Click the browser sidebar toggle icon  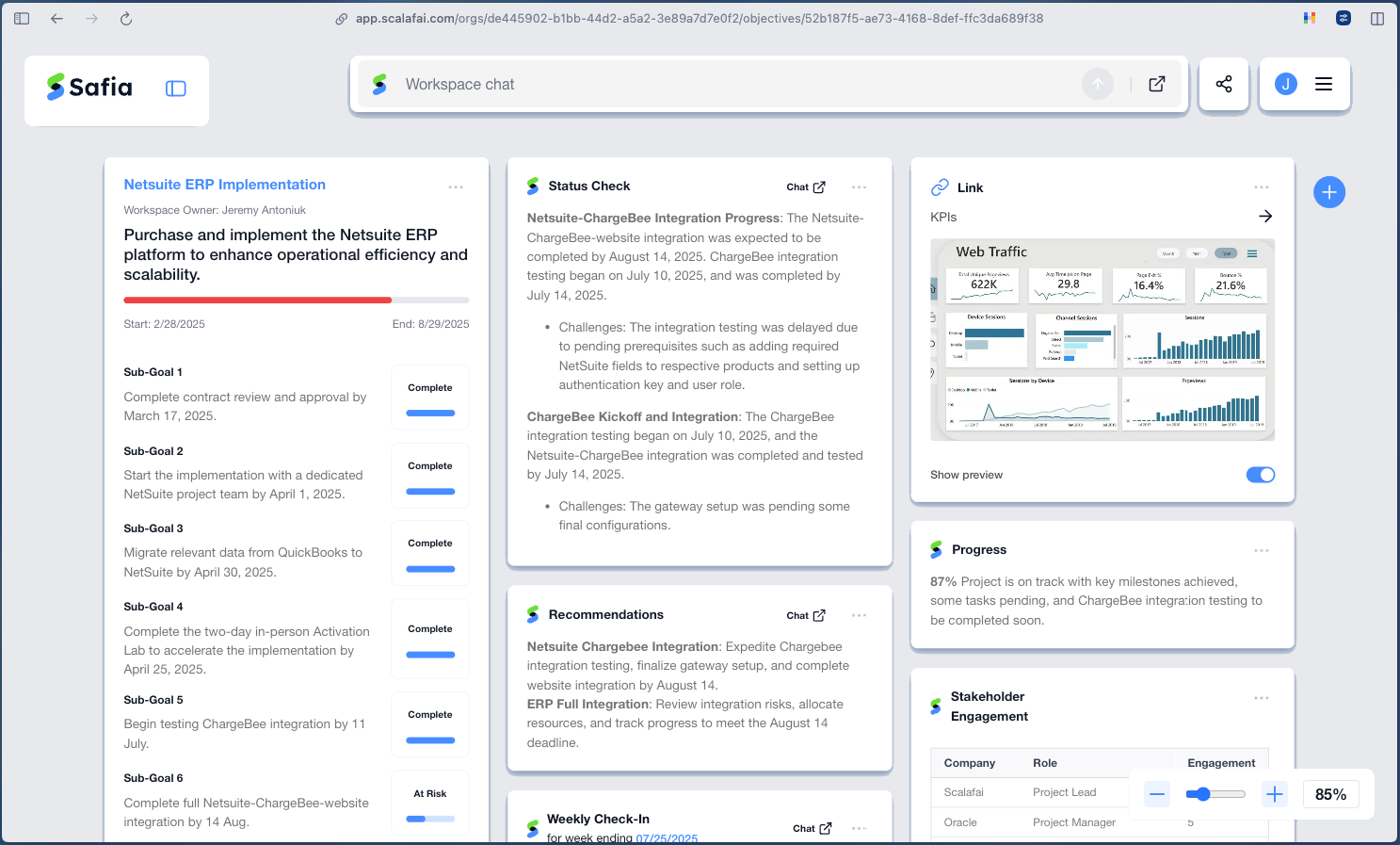click(x=22, y=18)
